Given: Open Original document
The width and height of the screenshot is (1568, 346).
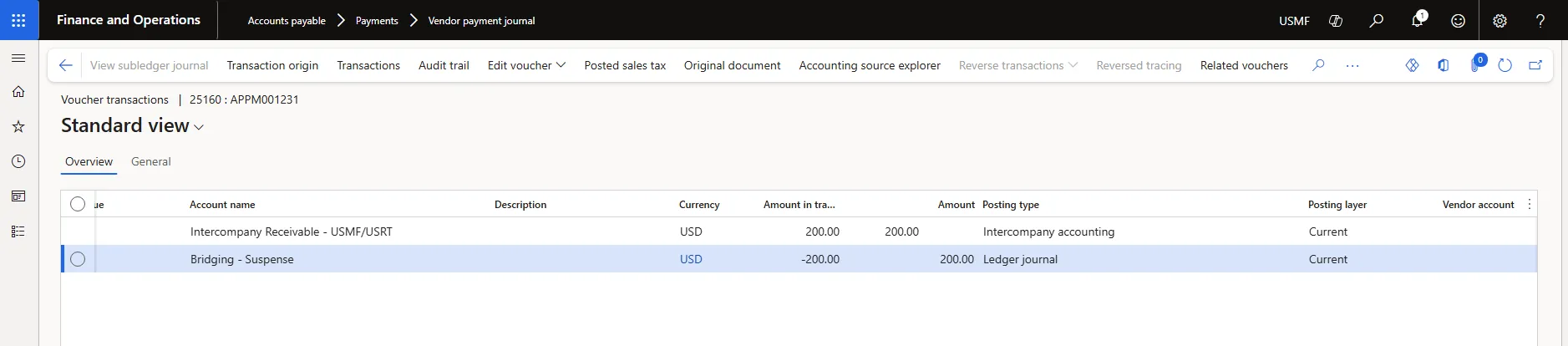Looking at the screenshot, I should 732,65.
